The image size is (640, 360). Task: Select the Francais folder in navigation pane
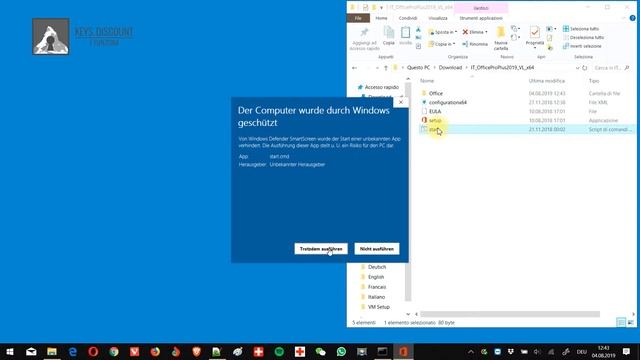(x=377, y=287)
